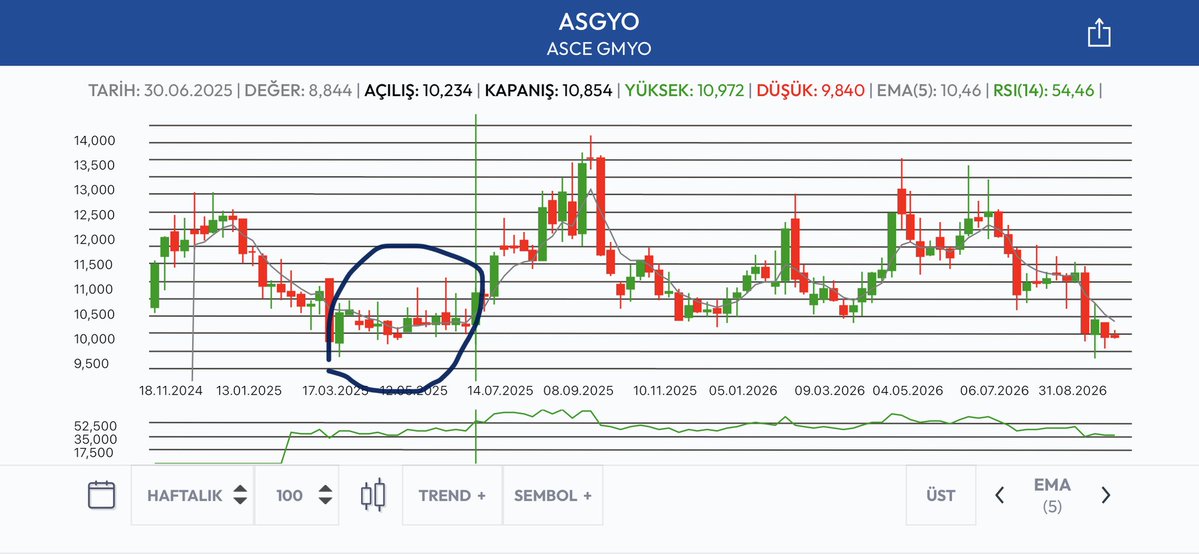The image size is (1199, 554).
Task: Switch chart type with candlestick icon
Action: pos(372,495)
